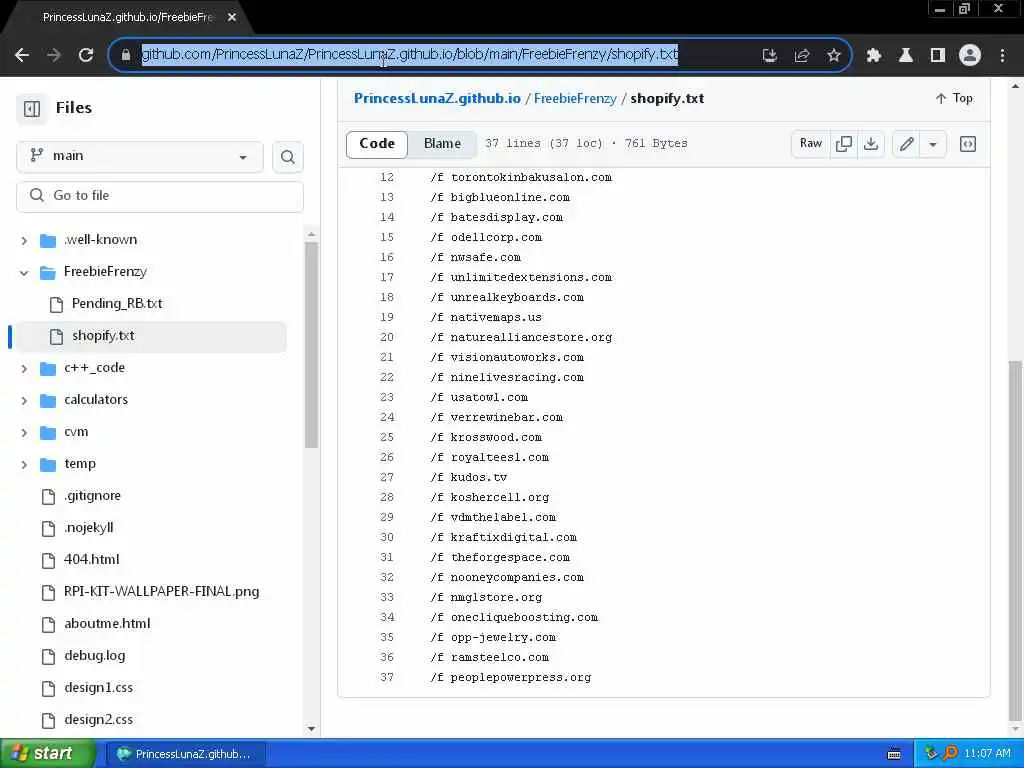The width and height of the screenshot is (1024, 768).
Task: Click the padlock site info icon
Action: tap(125, 55)
